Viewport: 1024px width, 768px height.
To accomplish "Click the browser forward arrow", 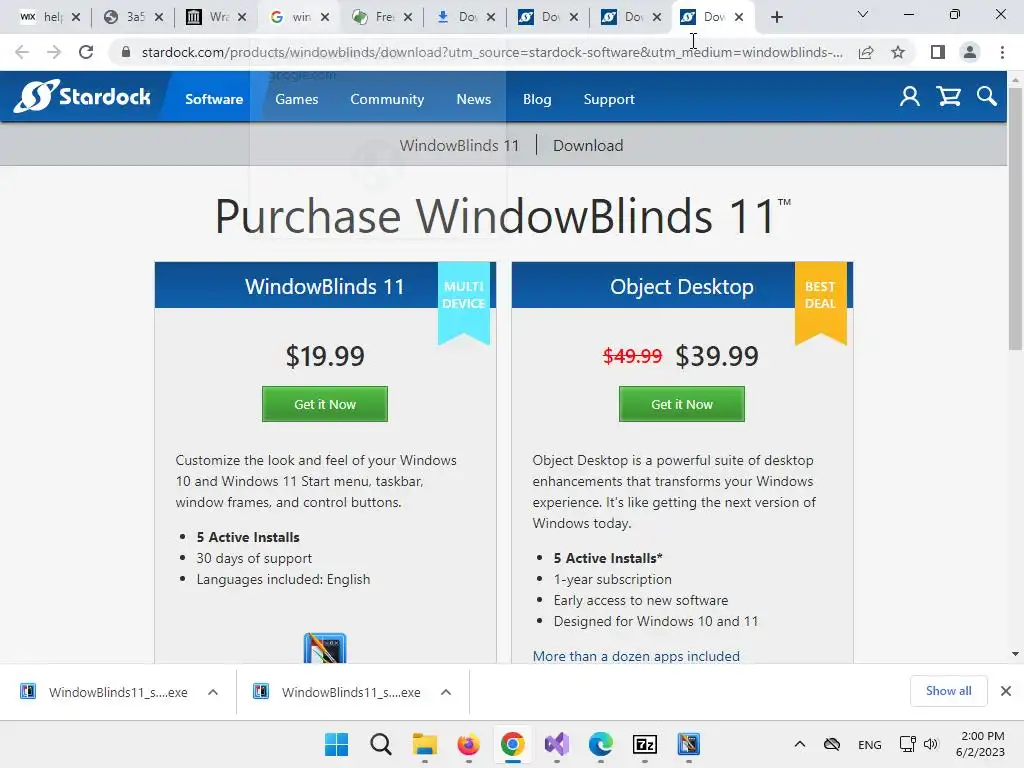I will click(x=54, y=52).
